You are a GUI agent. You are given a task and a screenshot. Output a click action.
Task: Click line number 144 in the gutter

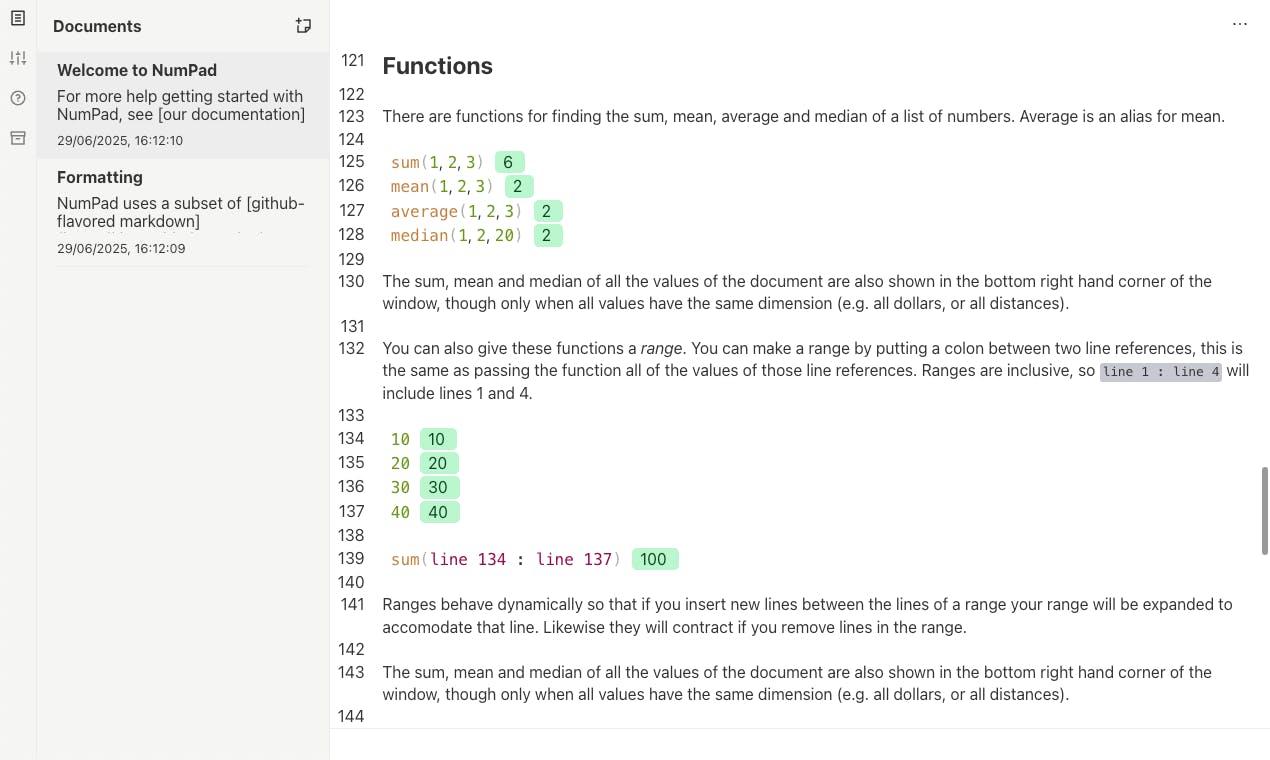tap(352, 716)
